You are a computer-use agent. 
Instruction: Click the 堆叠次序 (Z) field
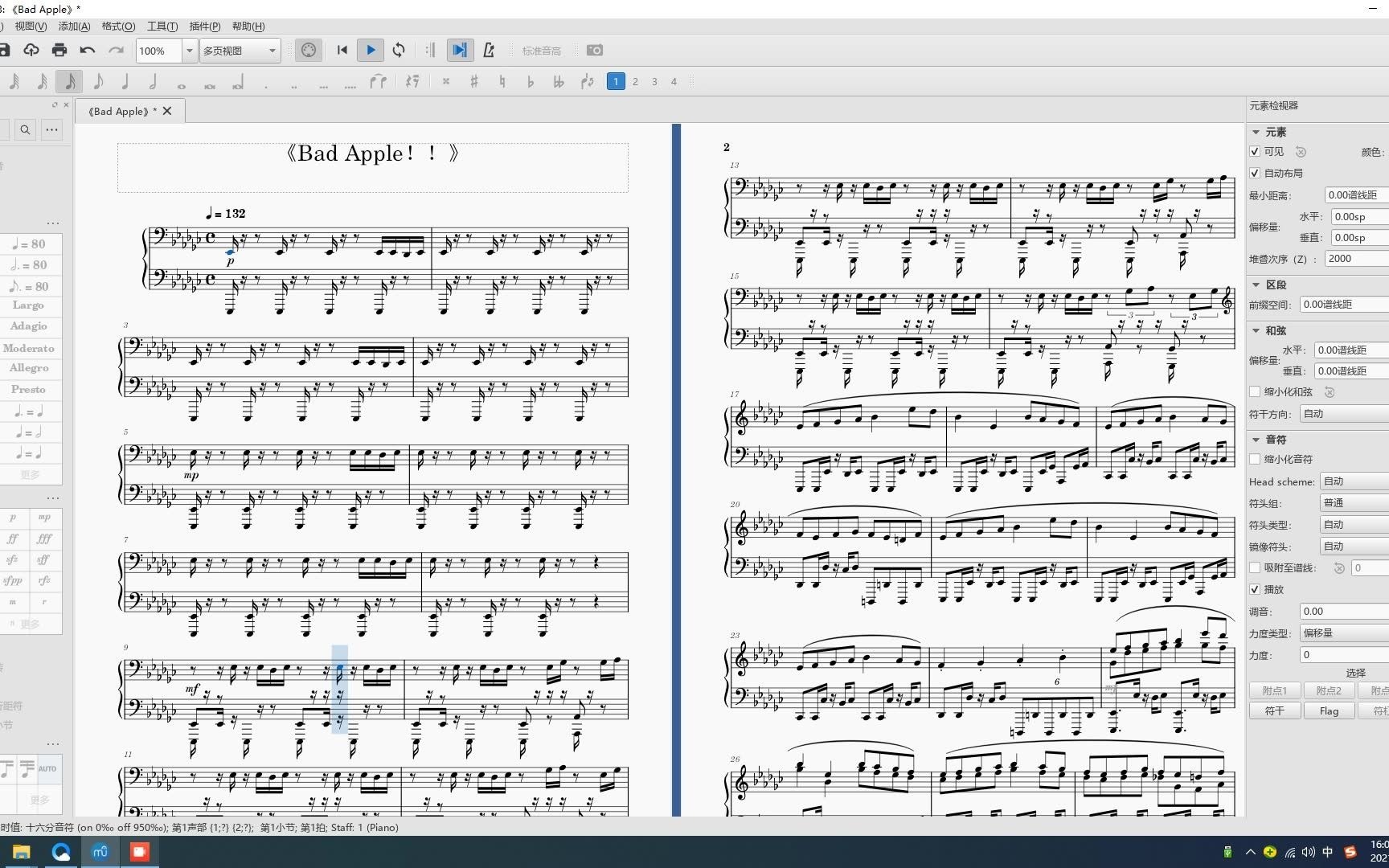pyautogui.click(x=1357, y=259)
